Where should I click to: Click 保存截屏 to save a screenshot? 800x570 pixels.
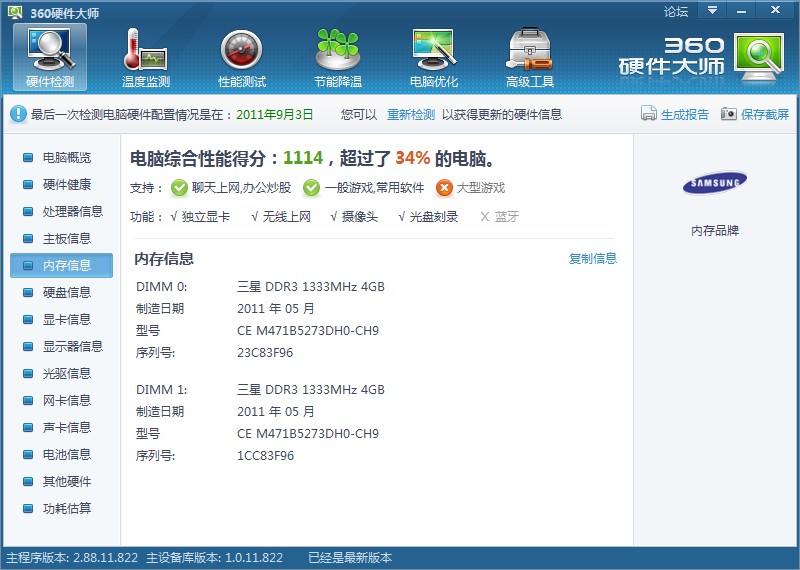pyautogui.click(x=765, y=114)
